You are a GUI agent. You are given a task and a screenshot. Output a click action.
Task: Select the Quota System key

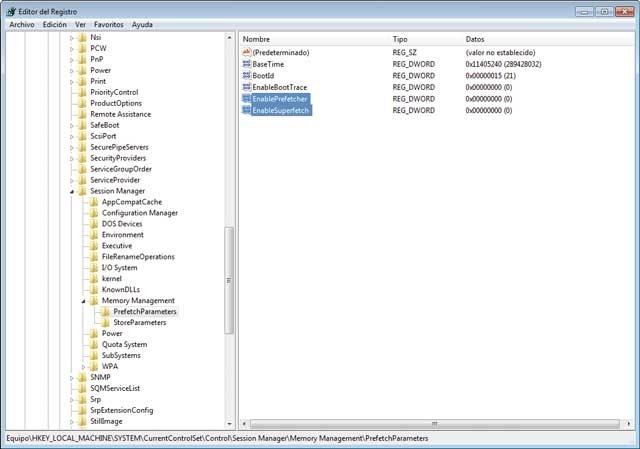click(x=124, y=345)
